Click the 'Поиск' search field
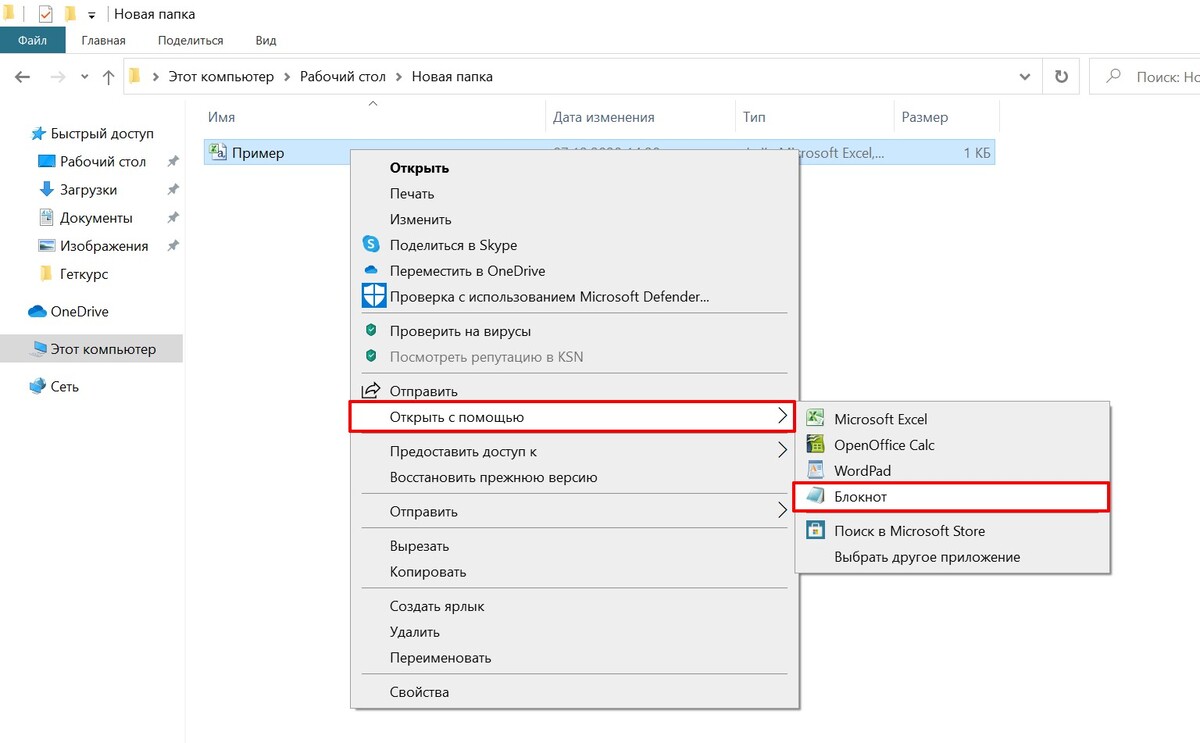Screen dimensions: 1200x743 1143,77
